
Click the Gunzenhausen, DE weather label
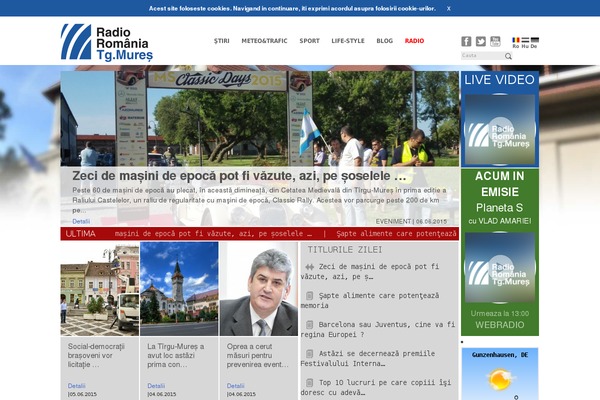coord(500,355)
